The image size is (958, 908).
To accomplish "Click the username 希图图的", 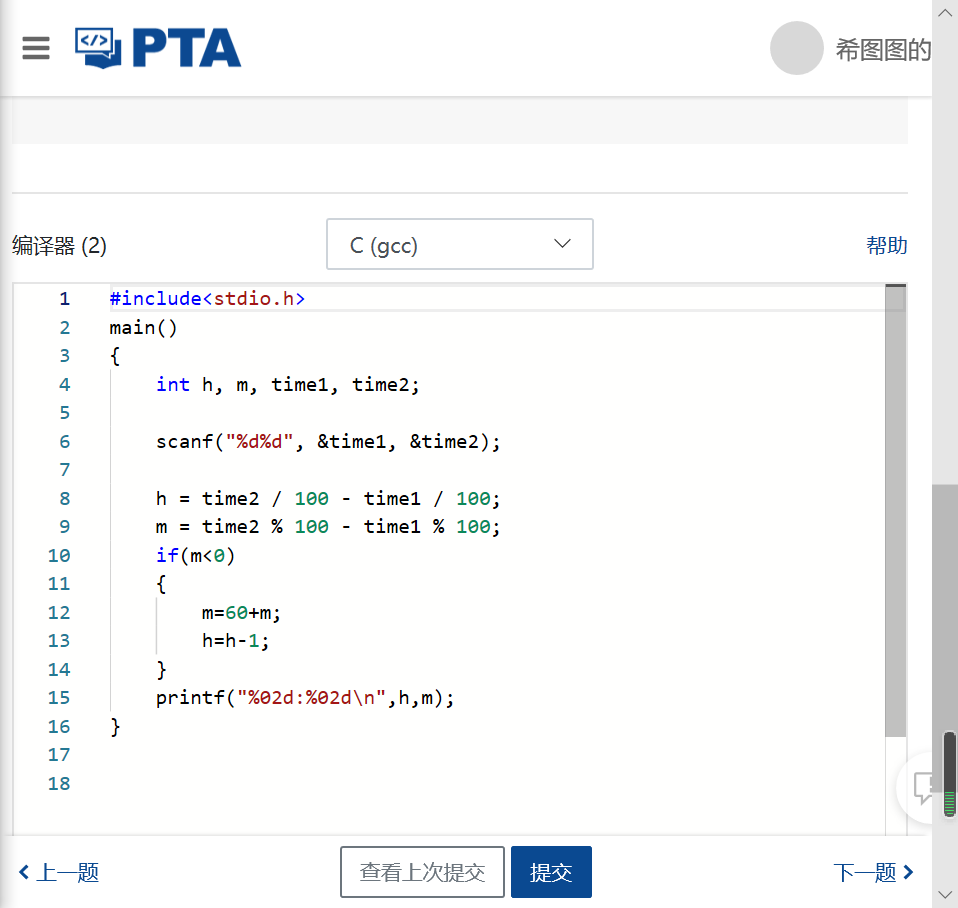I will tap(883, 50).
